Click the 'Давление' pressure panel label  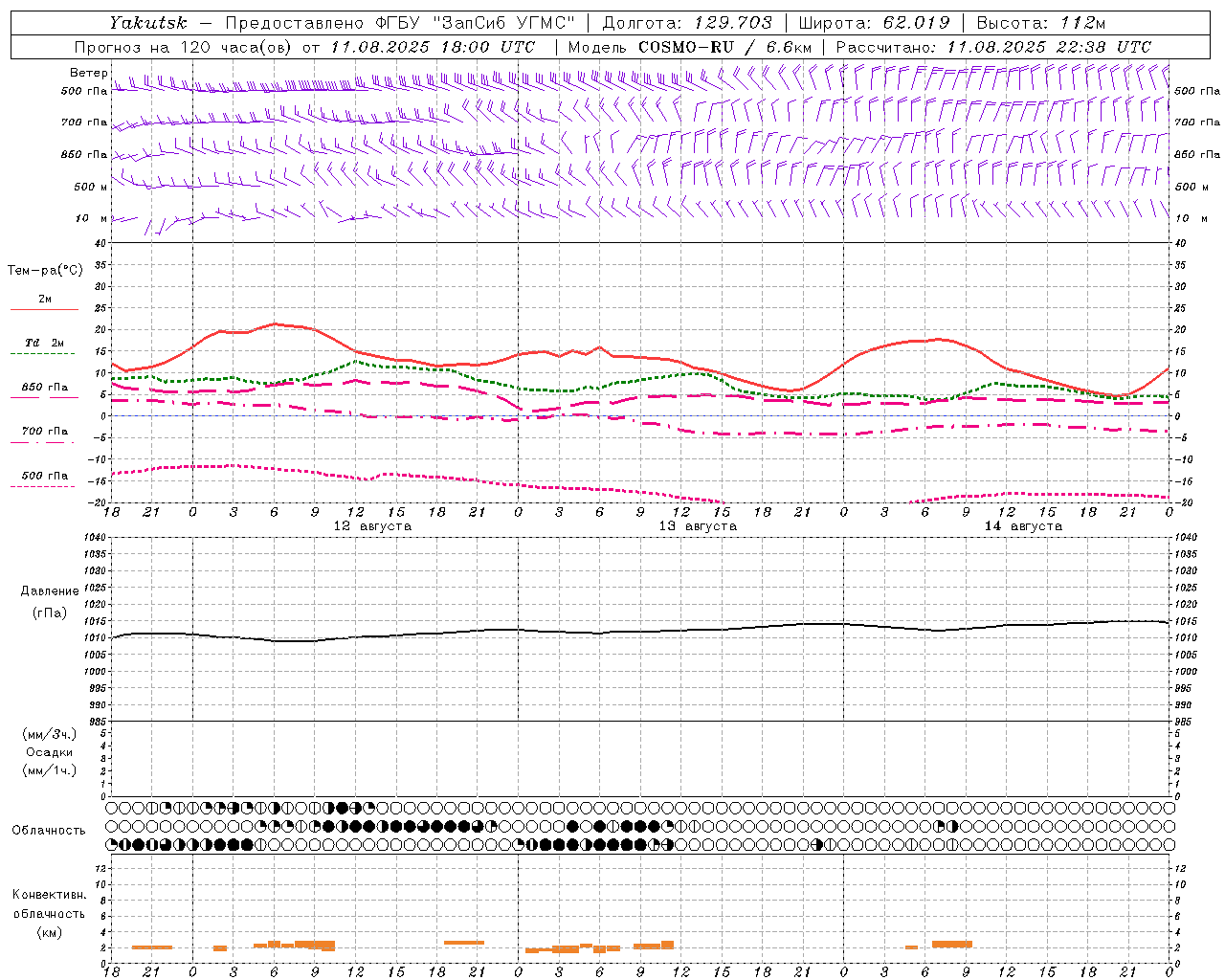(50, 591)
